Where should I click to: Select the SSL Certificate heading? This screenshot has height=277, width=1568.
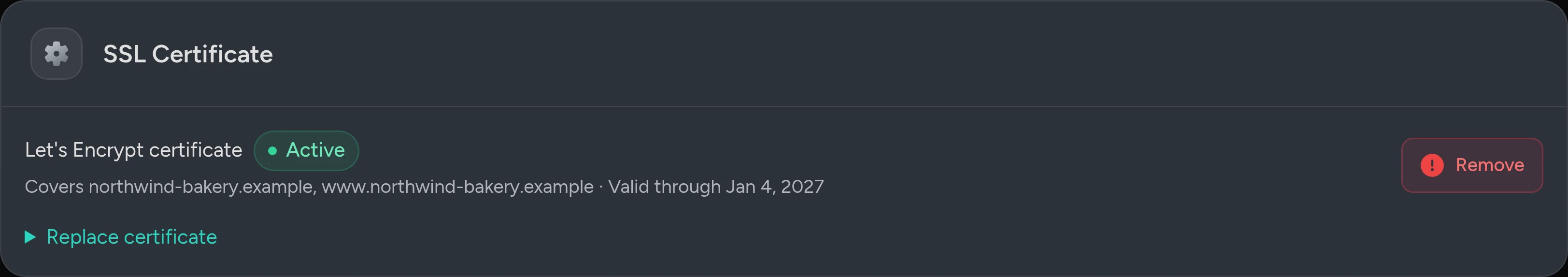coord(188,54)
